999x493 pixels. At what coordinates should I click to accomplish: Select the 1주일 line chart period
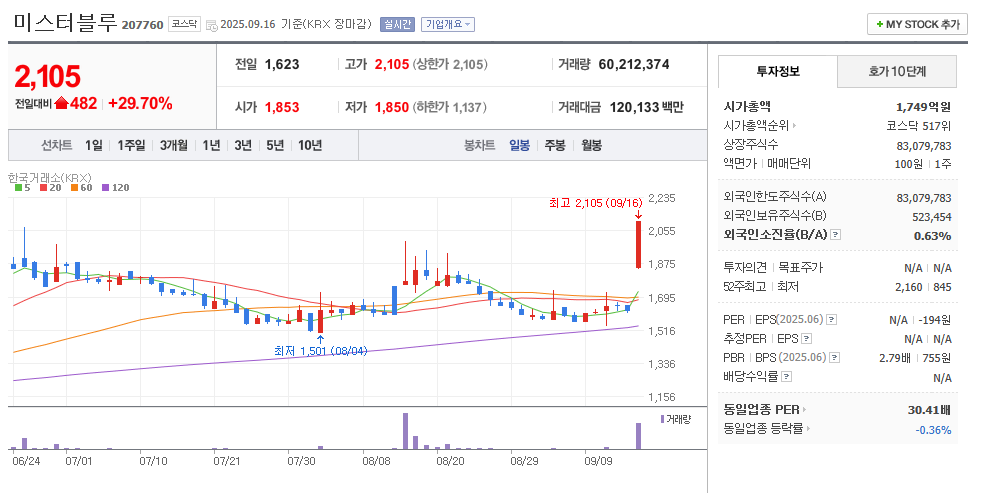pyautogui.click(x=131, y=145)
